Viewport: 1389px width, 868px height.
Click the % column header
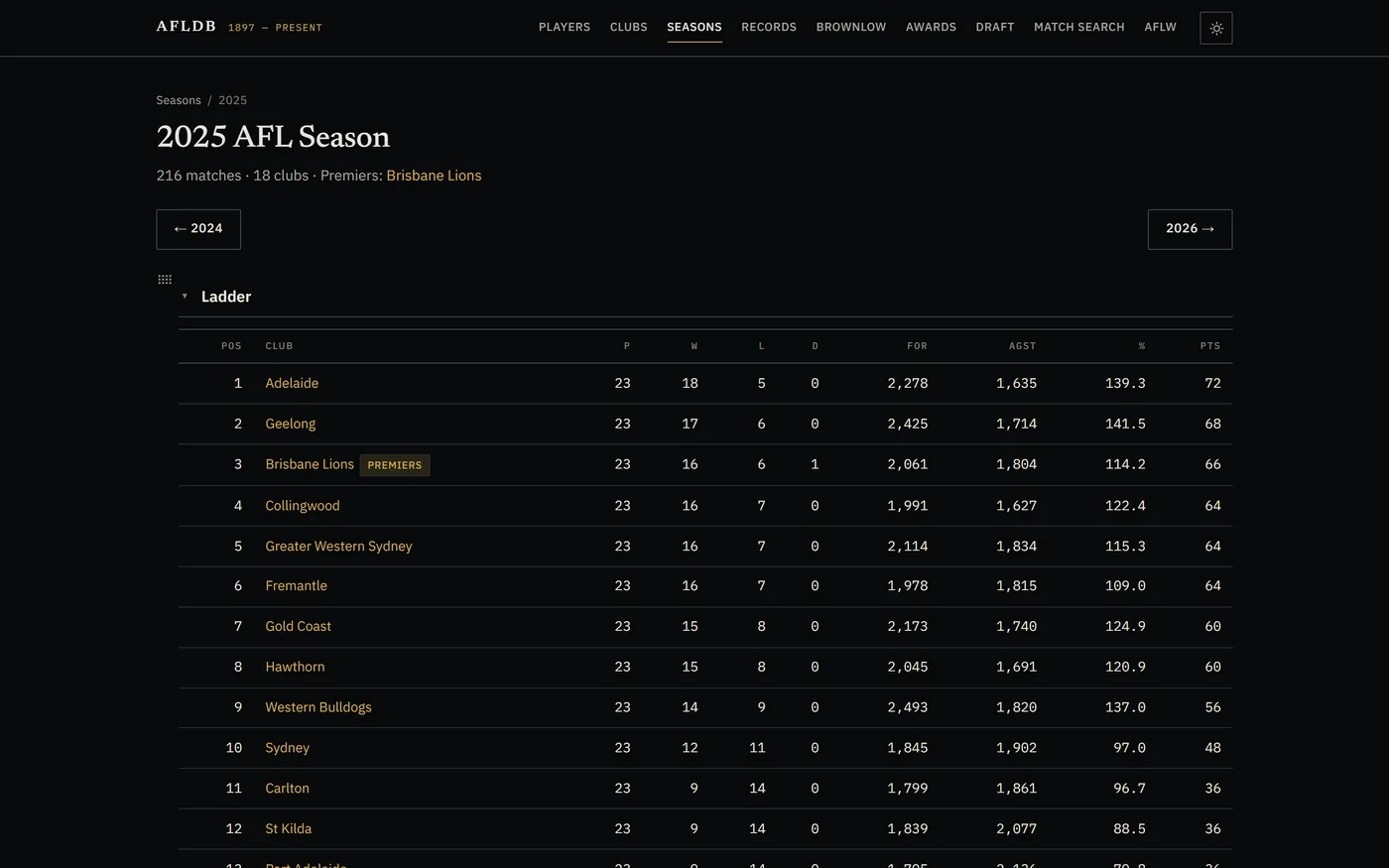1142,346
